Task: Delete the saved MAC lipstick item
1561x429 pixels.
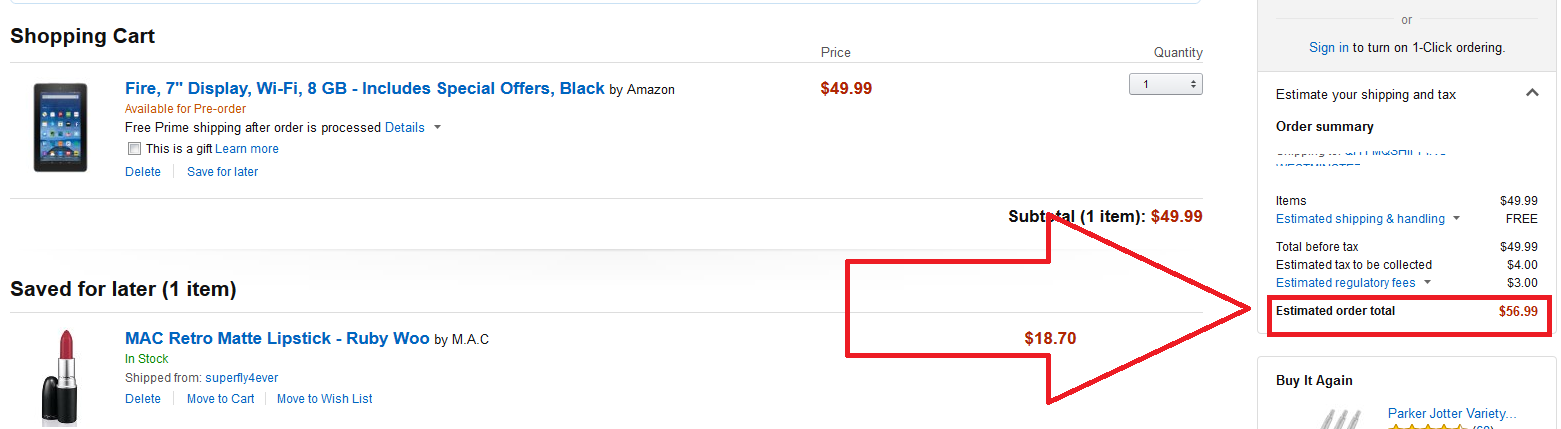Action: [x=143, y=399]
